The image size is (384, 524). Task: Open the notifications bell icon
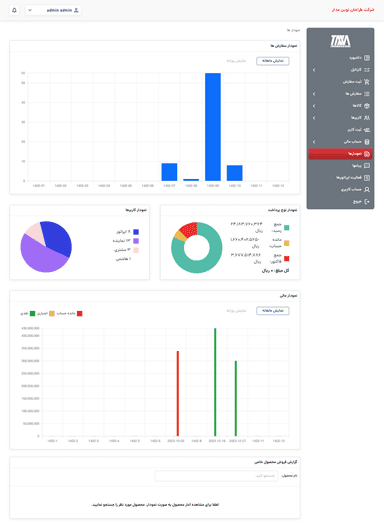coord(14,10)
